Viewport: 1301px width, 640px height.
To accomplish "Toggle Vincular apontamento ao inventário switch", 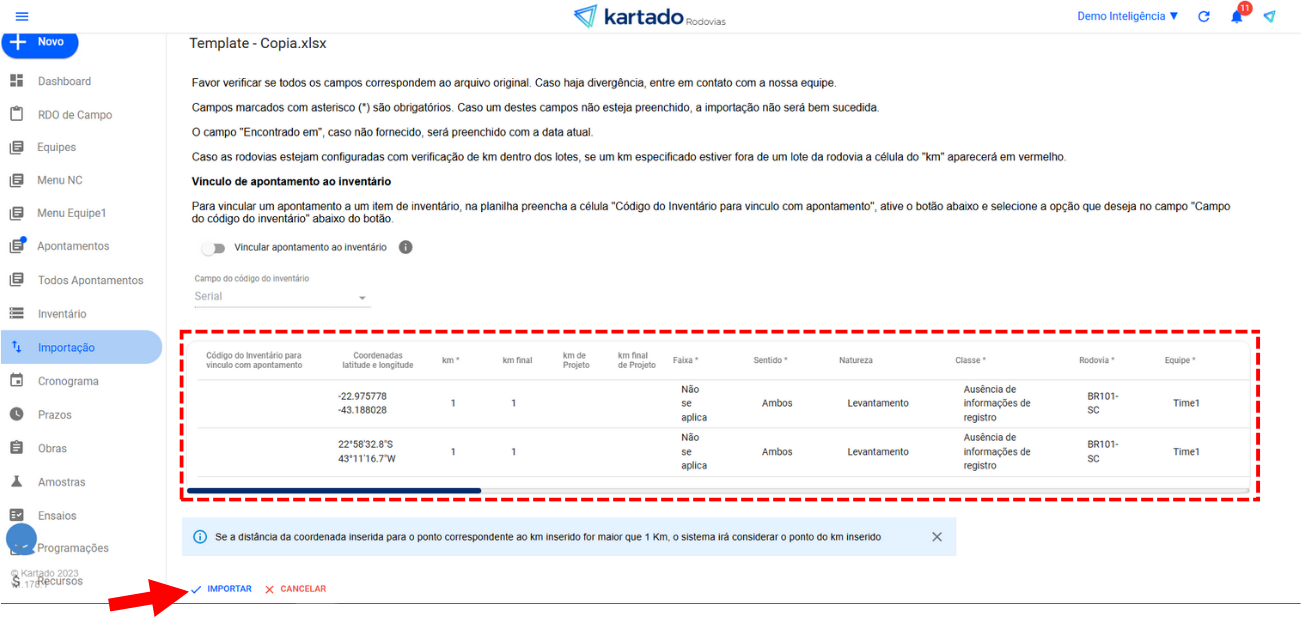I will coord(213,247).
